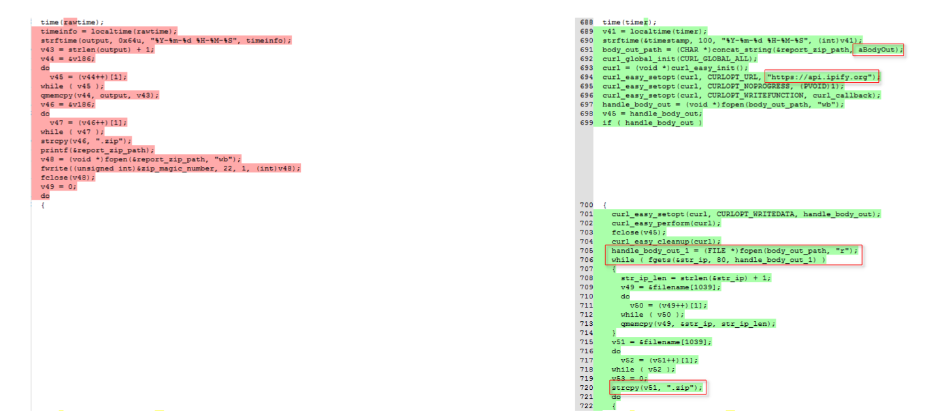Click the fclose(v48) line in left pane
This screenshot has height=419, width=947.
click(x=69, y=178)
